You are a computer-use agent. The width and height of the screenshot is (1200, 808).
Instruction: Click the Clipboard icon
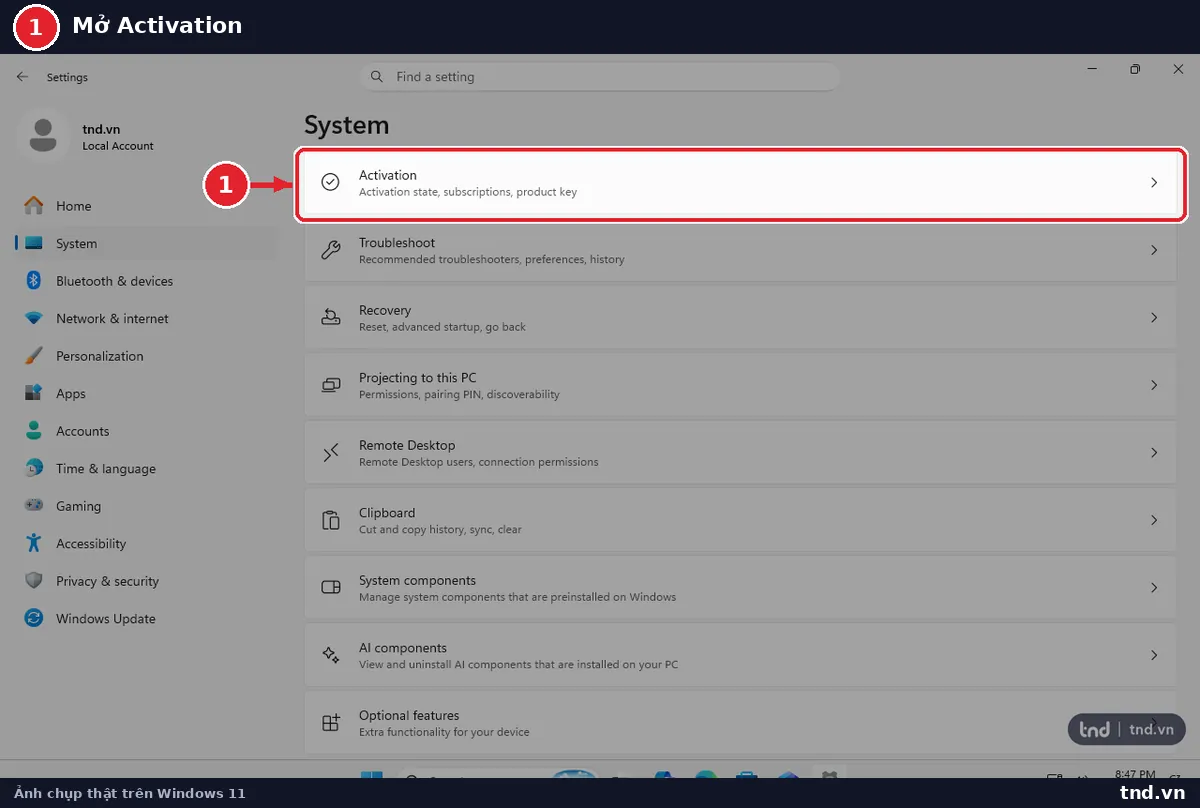click(330, 520)
